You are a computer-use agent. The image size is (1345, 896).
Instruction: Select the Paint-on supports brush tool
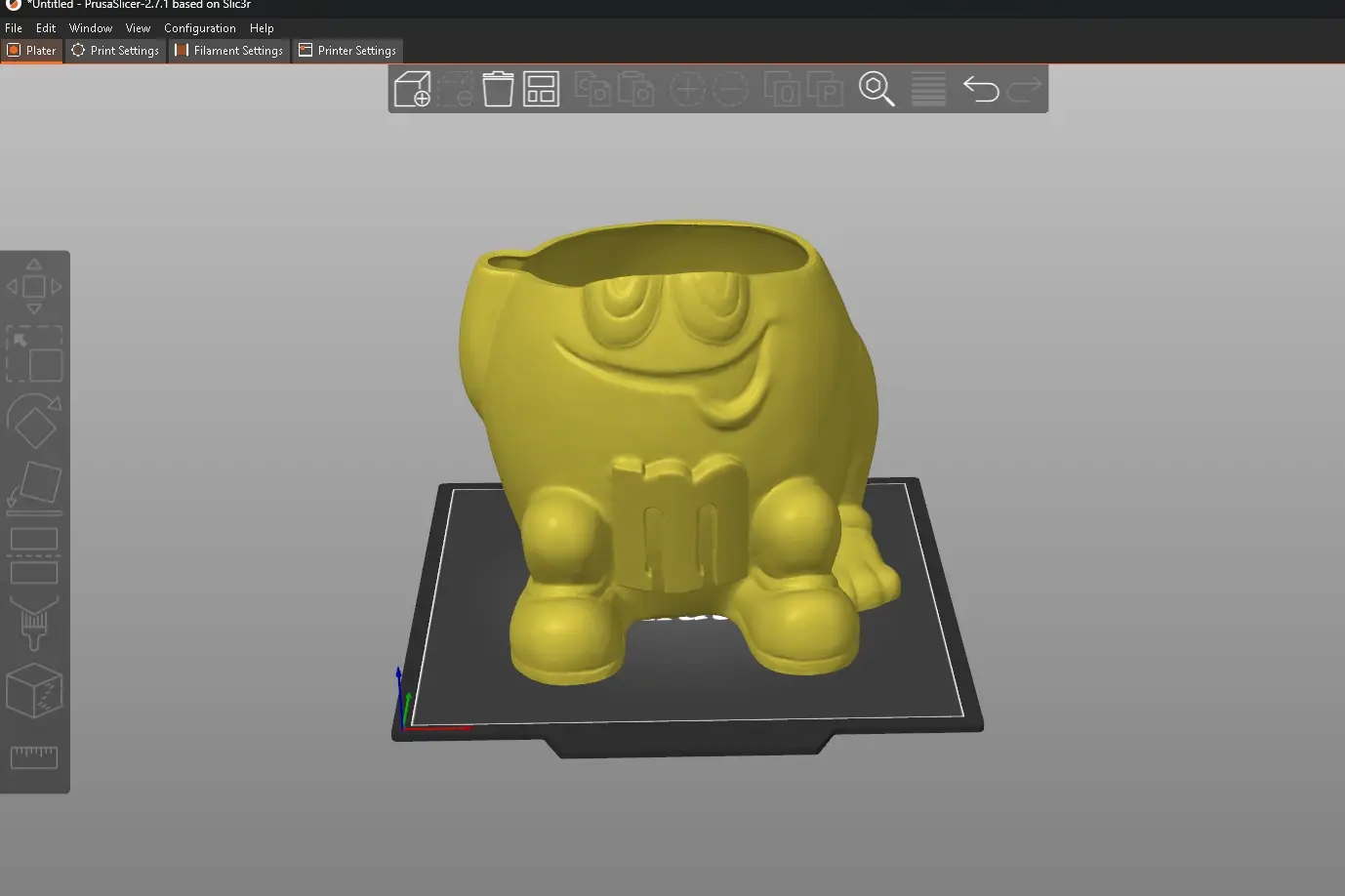(x=34, y=623)
